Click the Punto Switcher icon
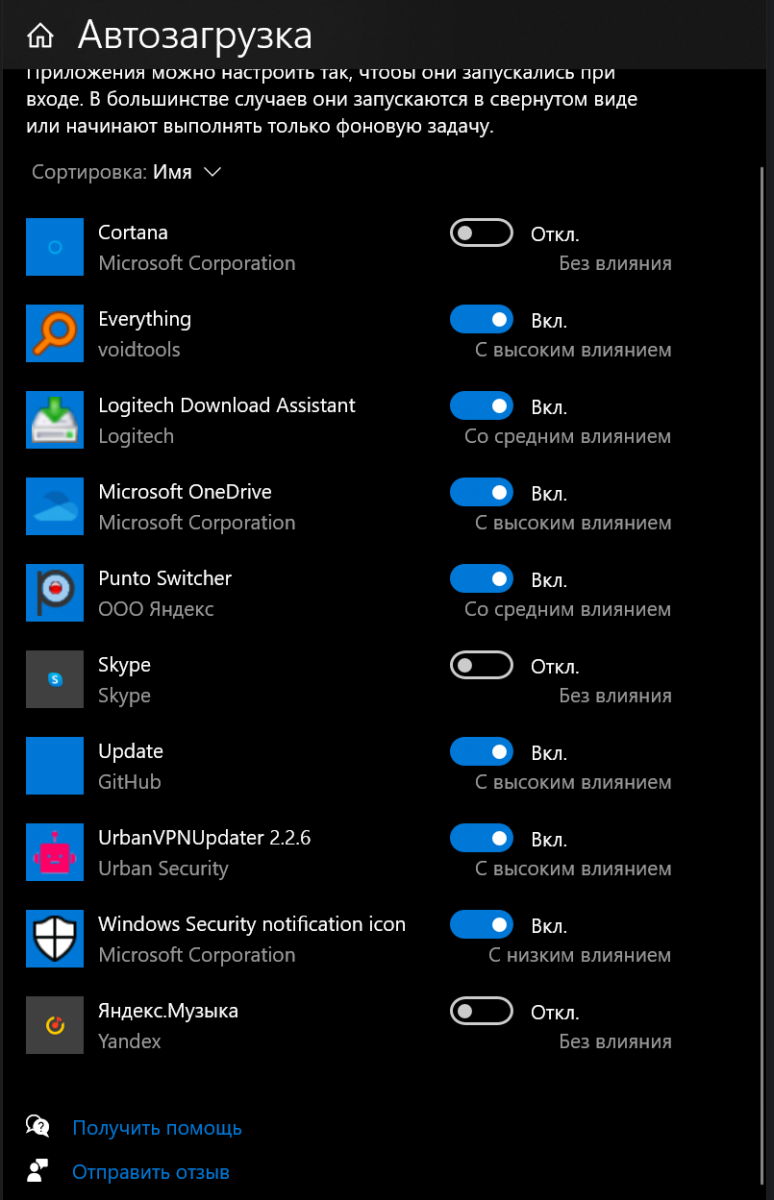Screen dimensions: 774x1200 pyautogui.click(x=55, y=593)
